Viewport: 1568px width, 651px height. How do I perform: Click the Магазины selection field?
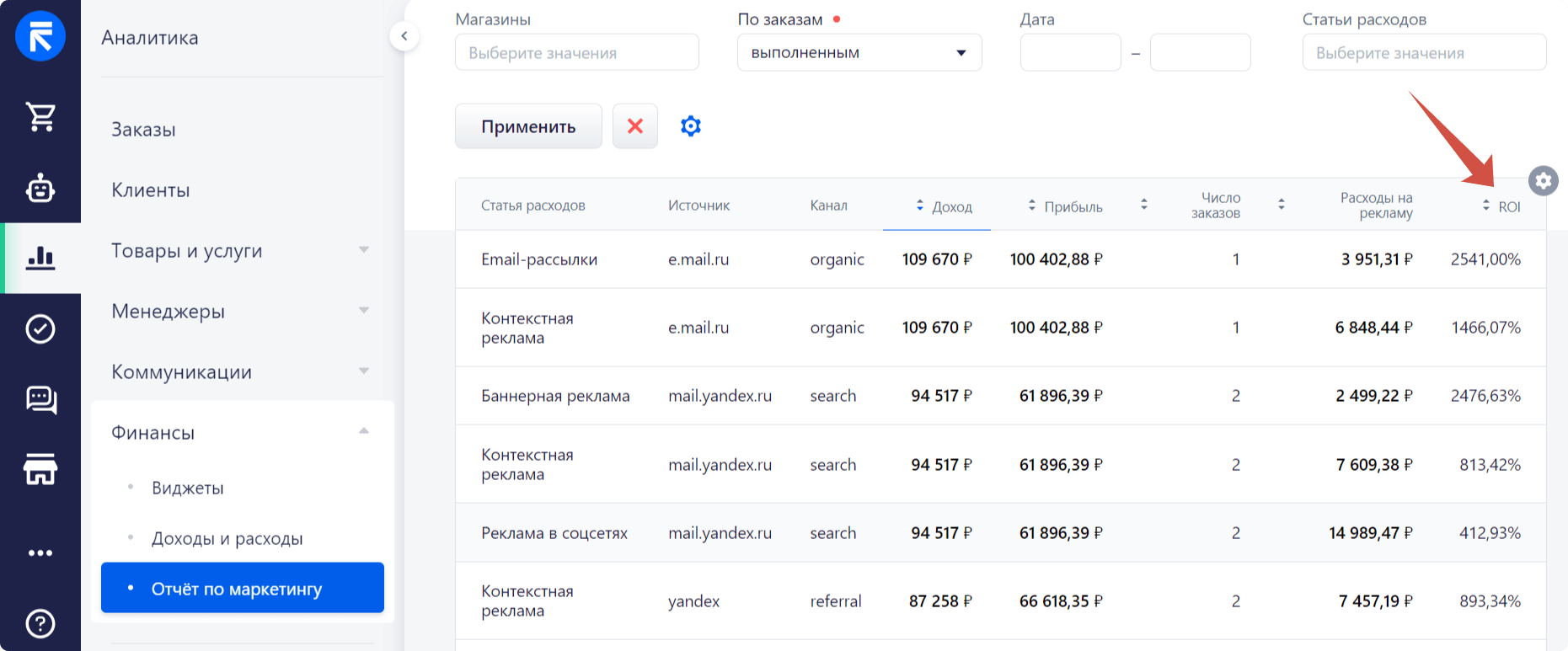(x=577, y=53)
